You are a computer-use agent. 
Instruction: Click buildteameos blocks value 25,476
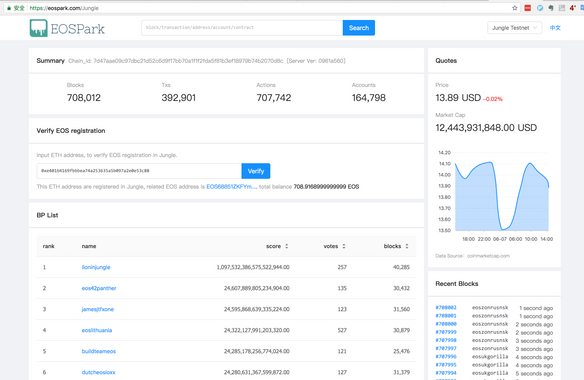(402, 351)
